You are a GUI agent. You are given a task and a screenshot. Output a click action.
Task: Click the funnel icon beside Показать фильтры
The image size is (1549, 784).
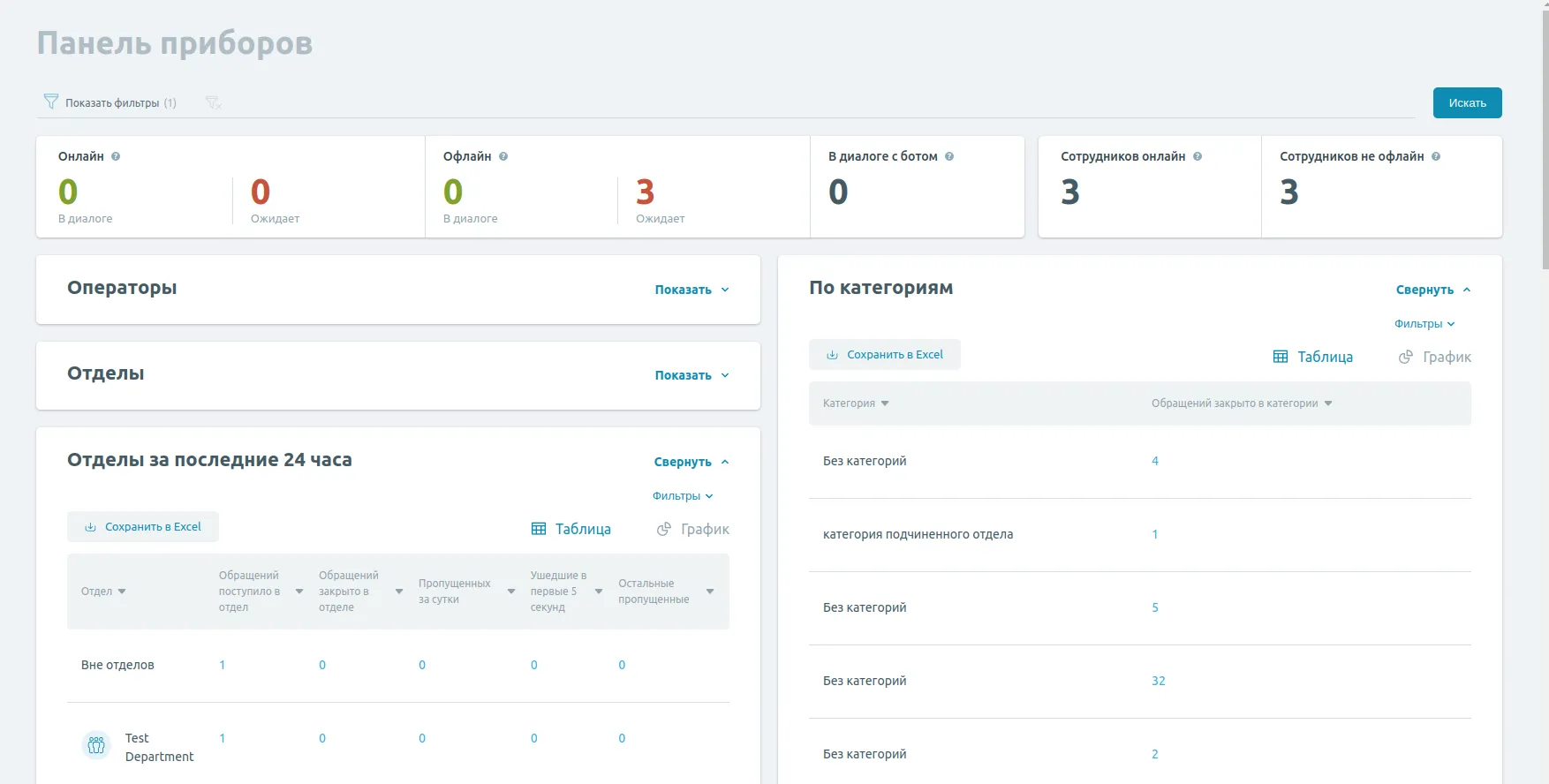[x=51, y=102]
